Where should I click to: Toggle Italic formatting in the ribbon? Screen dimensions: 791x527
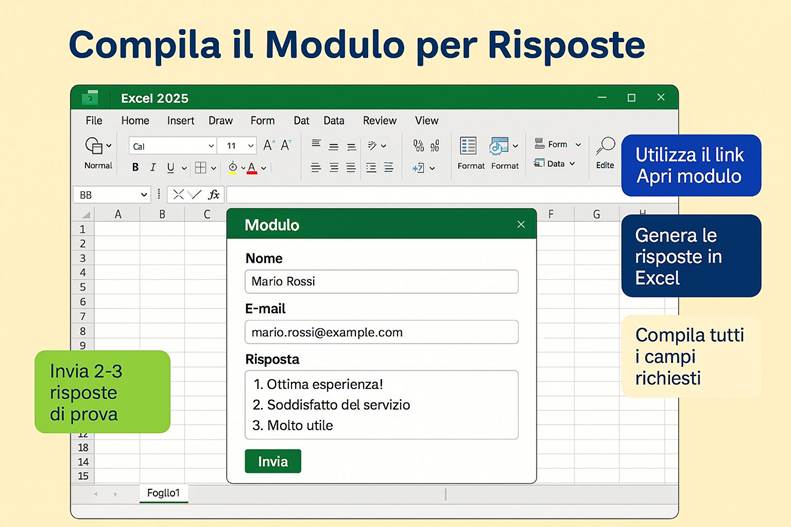153,167
